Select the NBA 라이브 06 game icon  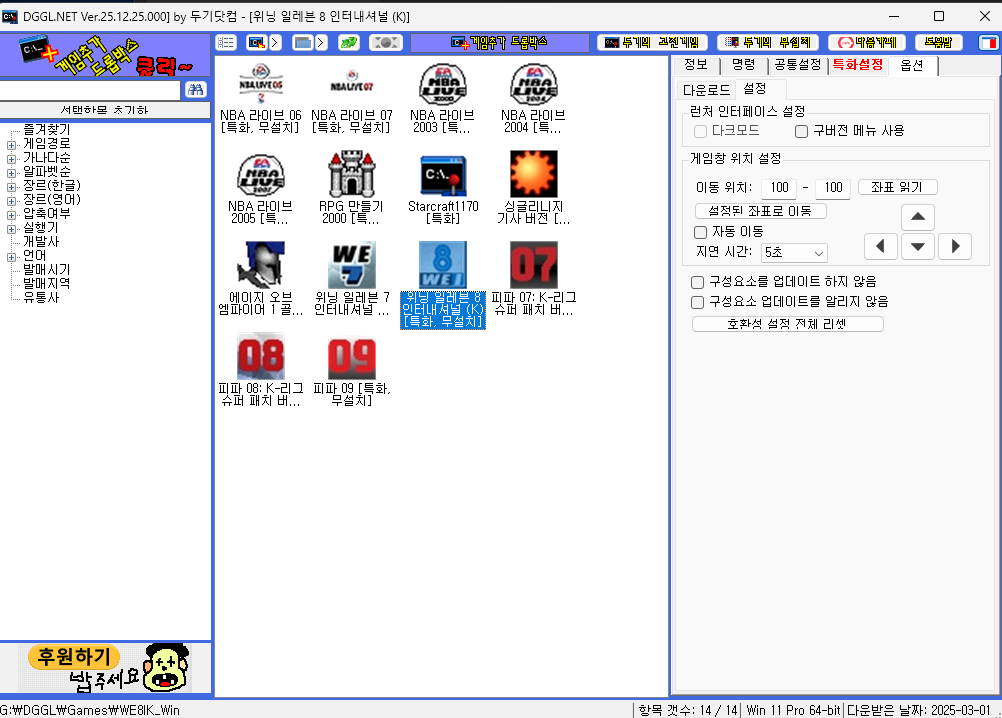coord(261,84)
